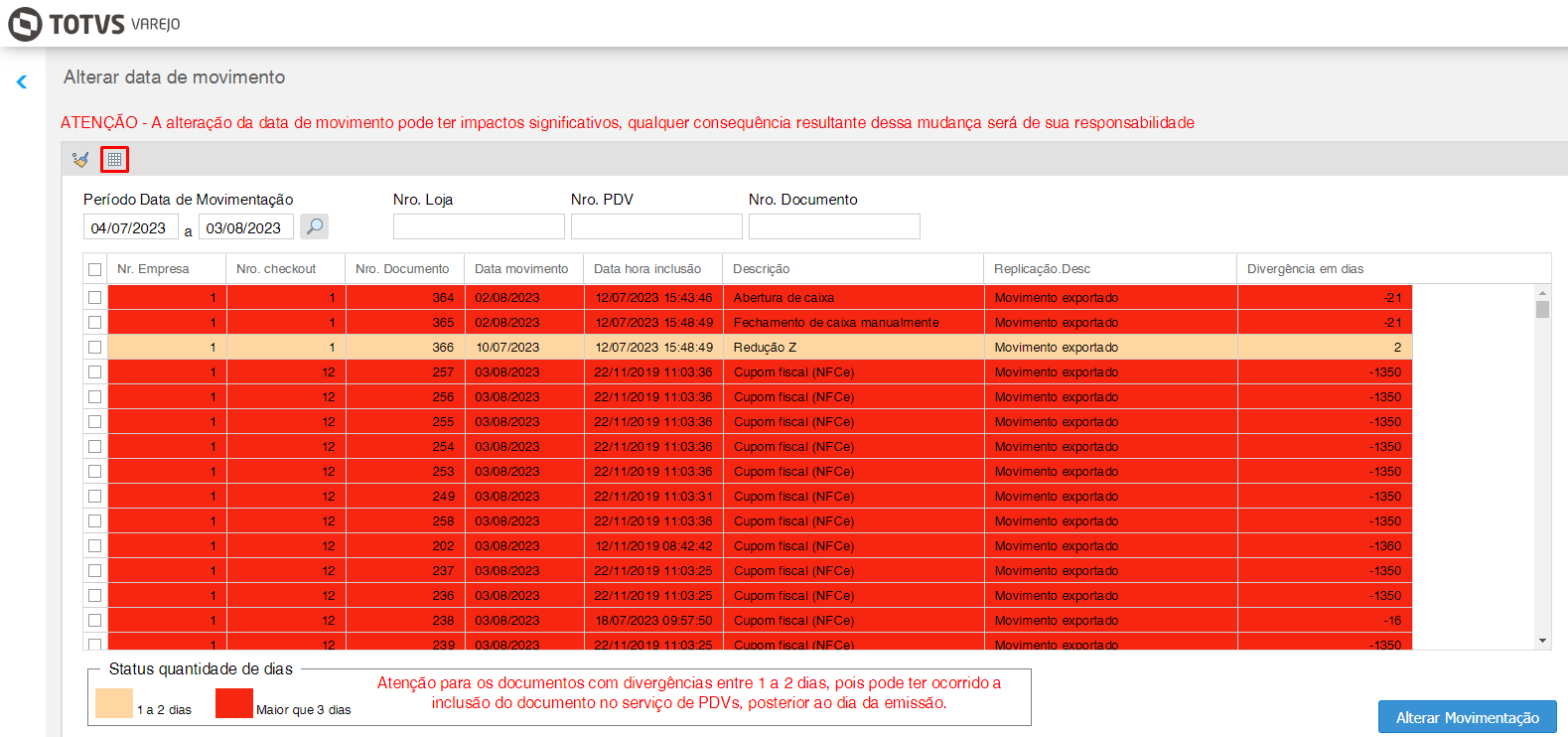The height and width of the screenshot is (737, 1568).
Task: Click the table scrollbar down arrow
Action: pyautogui.click(x=1542, y=642)
